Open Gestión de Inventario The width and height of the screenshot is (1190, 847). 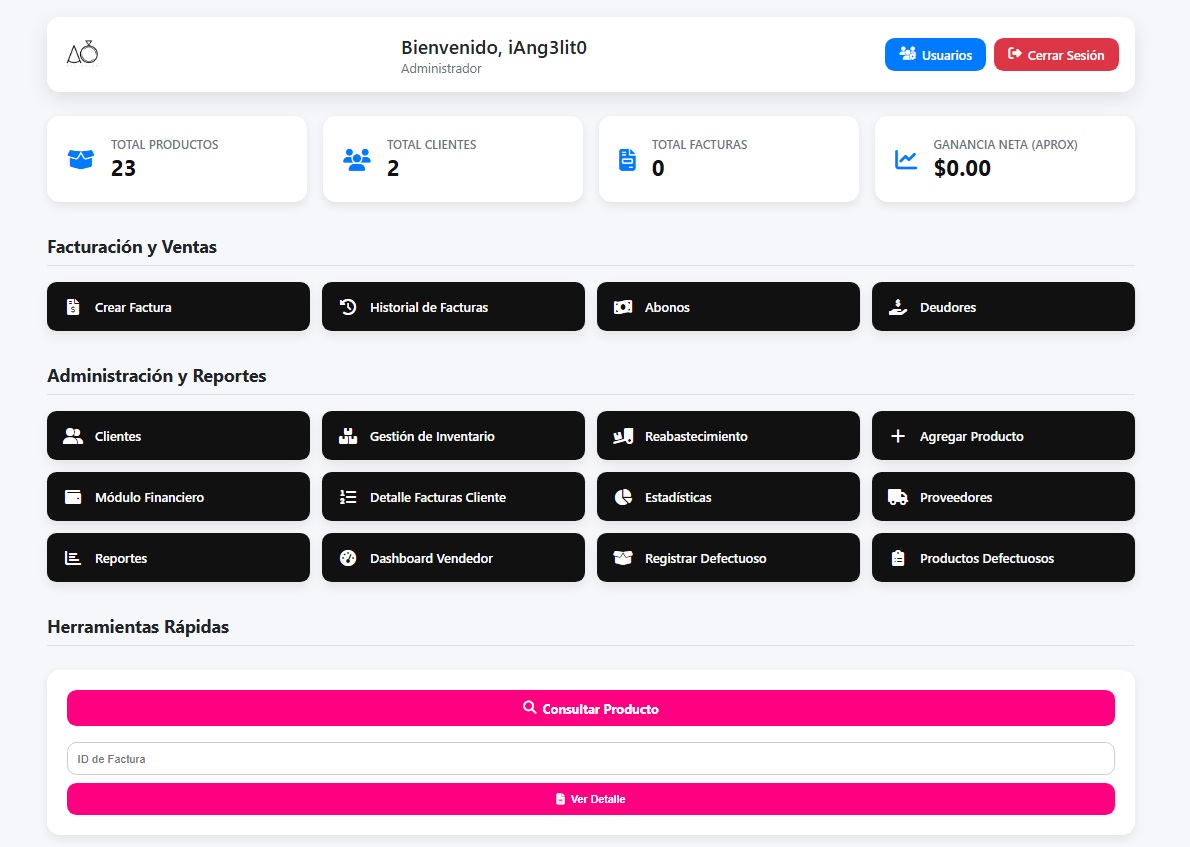click(453, 436)
